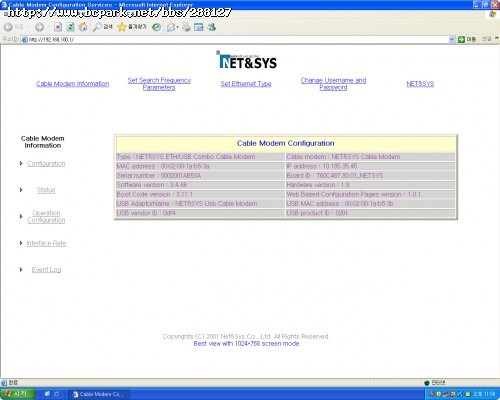Viewport: 500px width, 400px height.
Task: Open the Interface Rate sidebar link
Action: 46,243
